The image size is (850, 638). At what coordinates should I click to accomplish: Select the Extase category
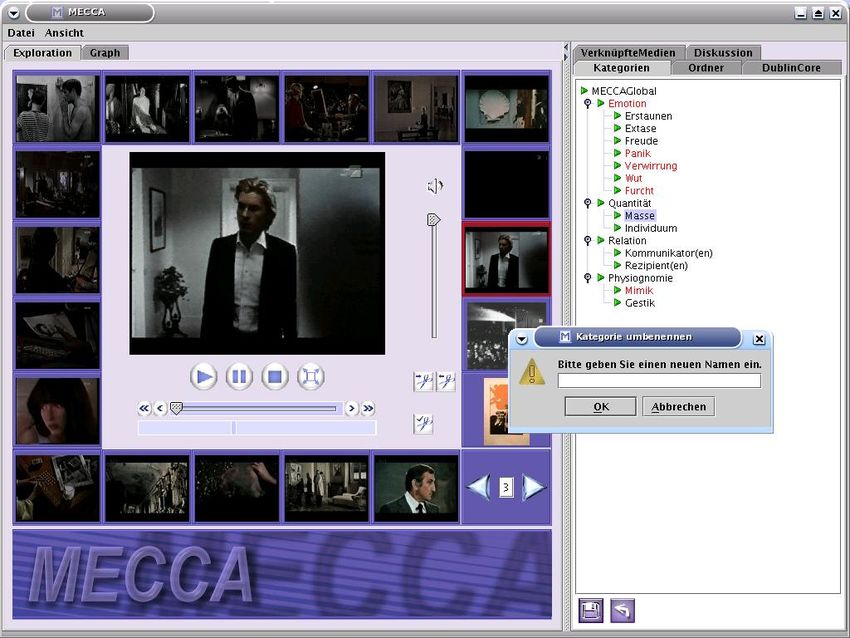click(x=640, y=128)
